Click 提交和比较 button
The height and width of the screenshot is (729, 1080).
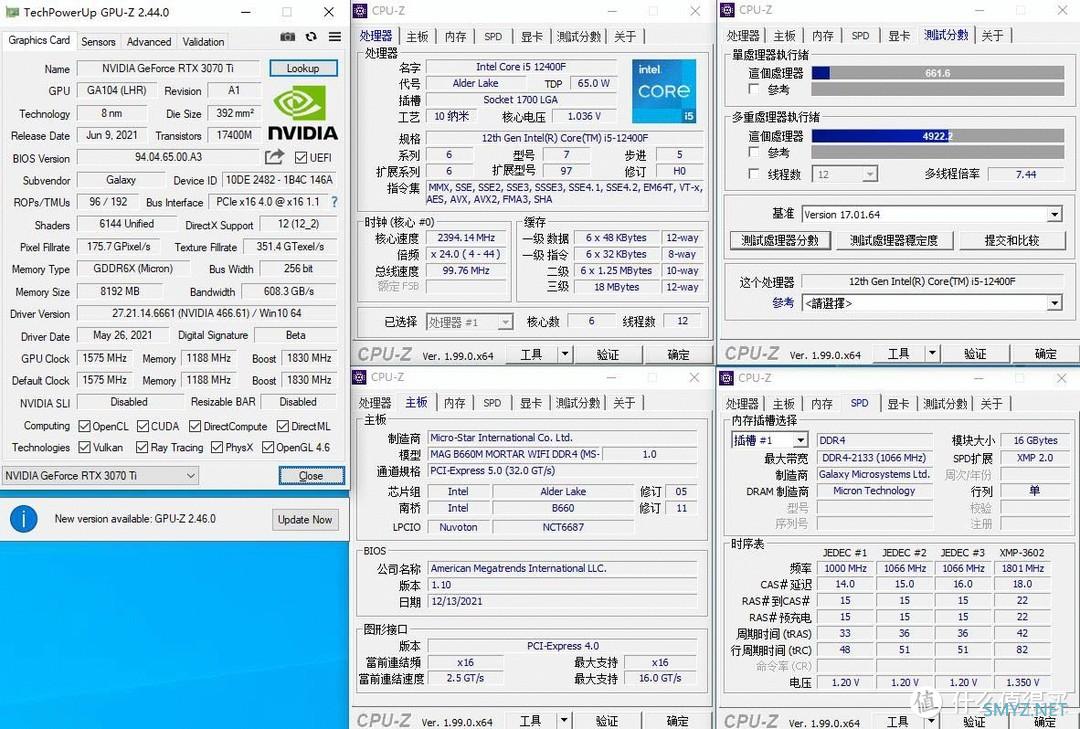(1012, 240)
